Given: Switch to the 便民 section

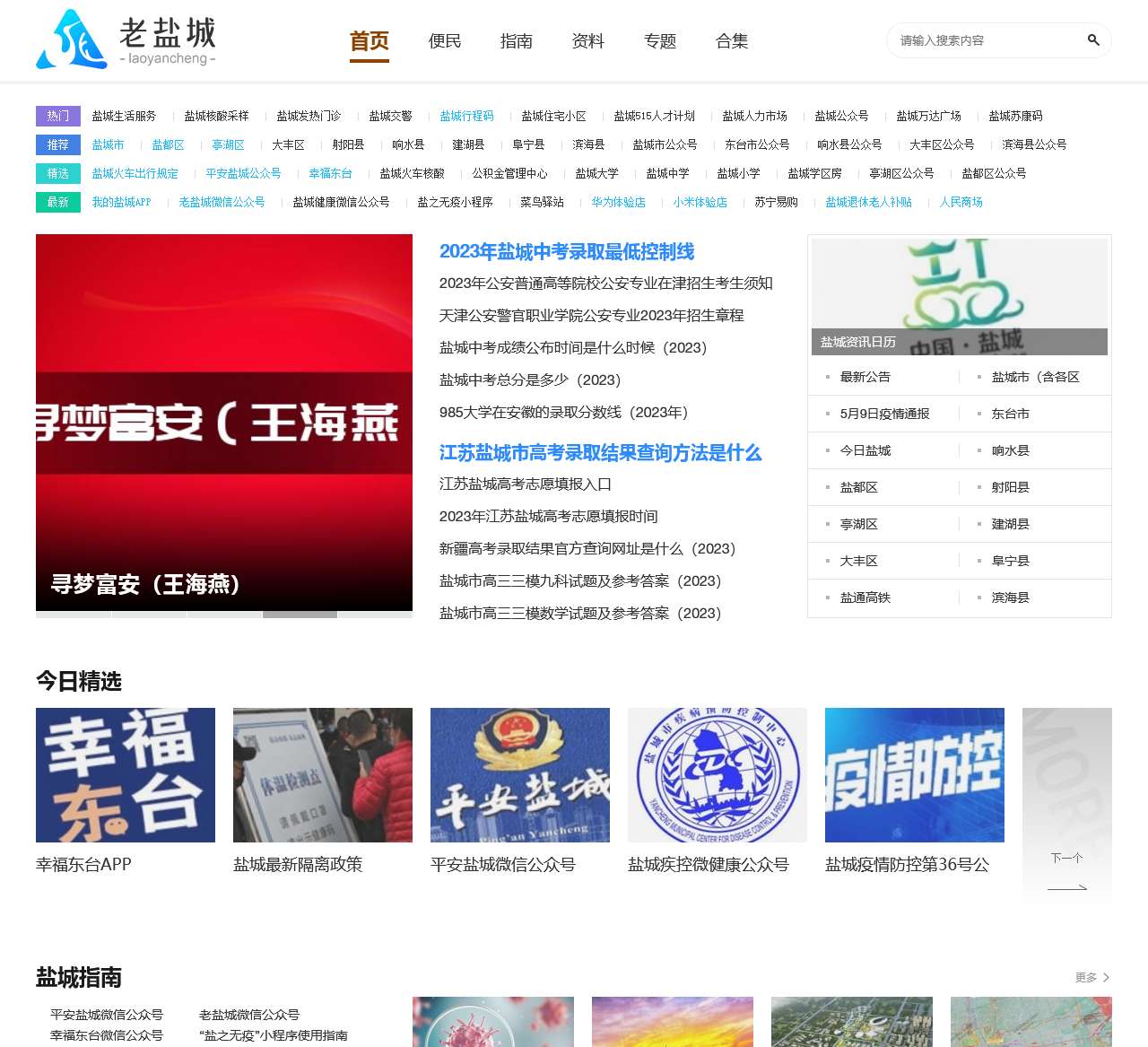Looking at the screenshot, I should point(445,40).
